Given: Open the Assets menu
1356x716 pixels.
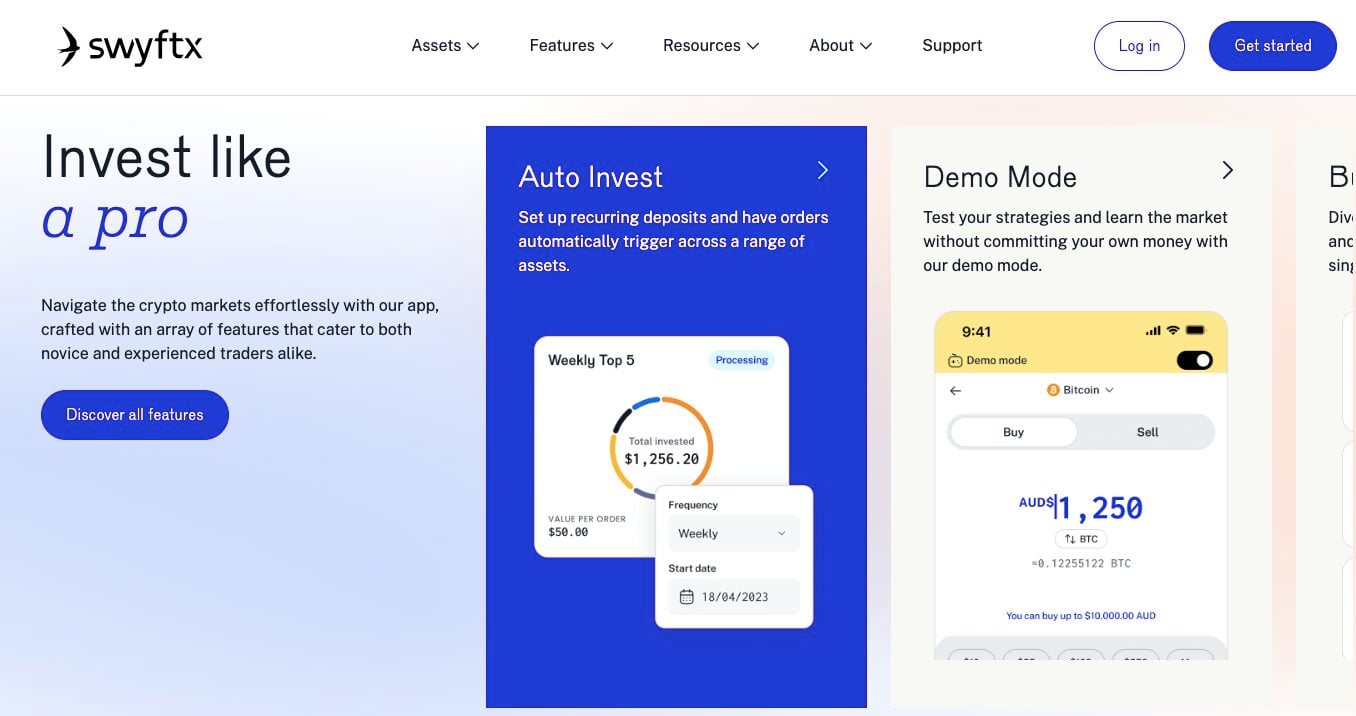Looking at the screenshot, I should 446,46.
